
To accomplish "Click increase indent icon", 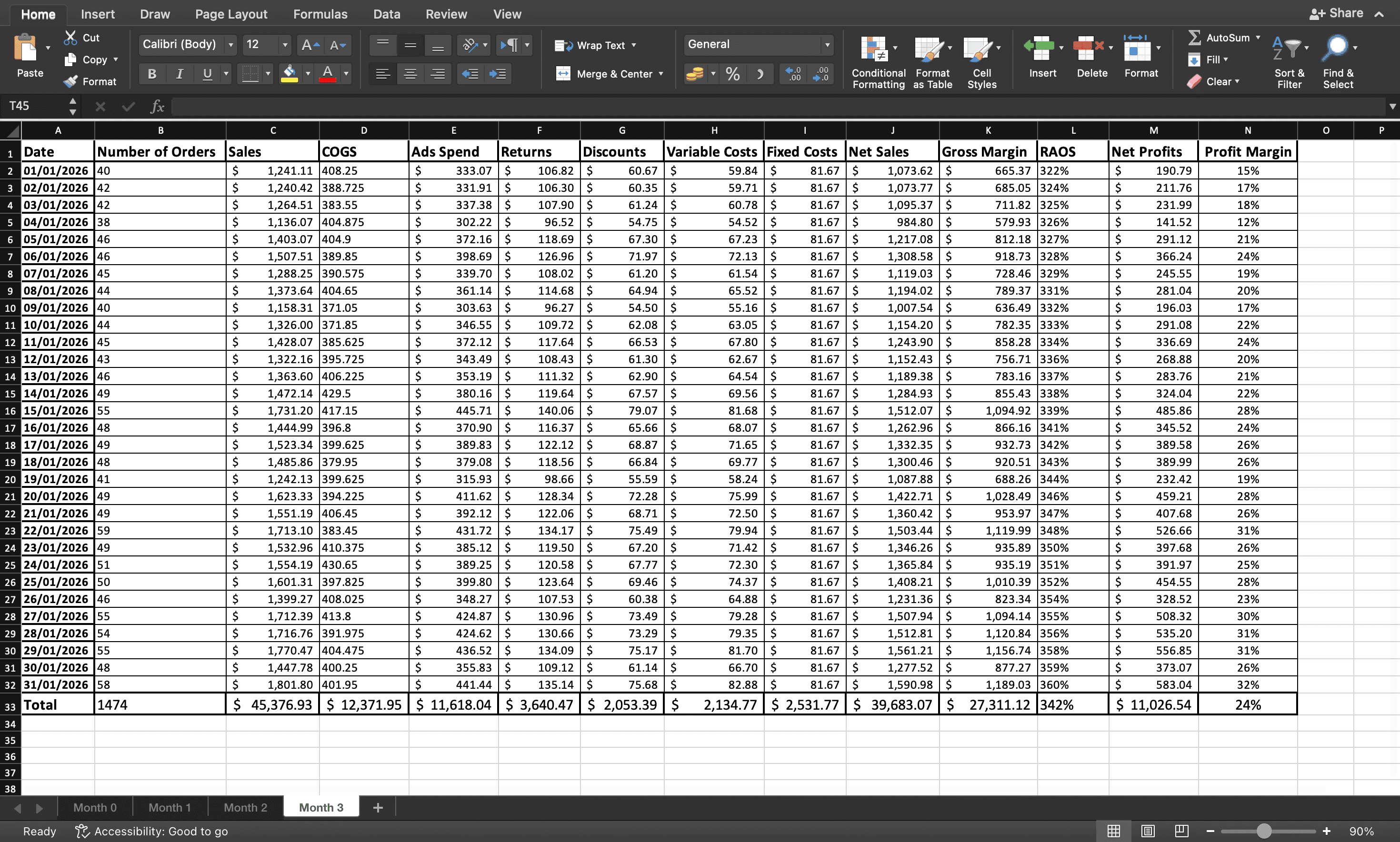I will (497, 74).
